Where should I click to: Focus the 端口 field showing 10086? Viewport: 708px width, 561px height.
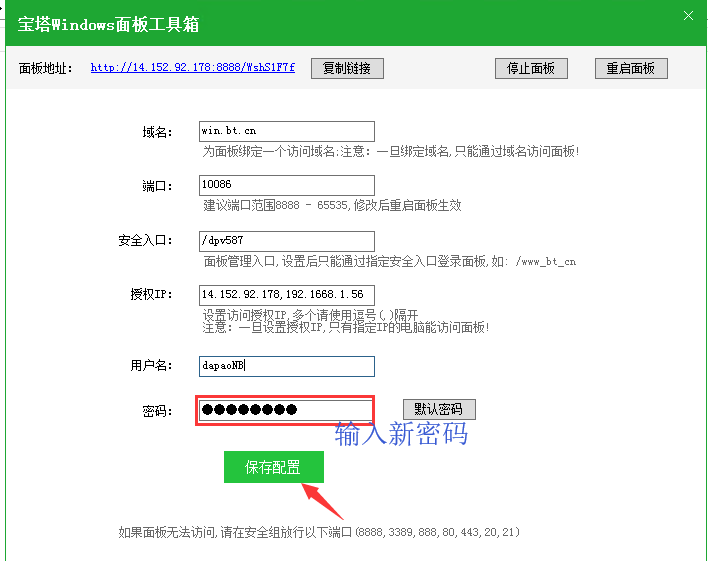click(287, 185)
